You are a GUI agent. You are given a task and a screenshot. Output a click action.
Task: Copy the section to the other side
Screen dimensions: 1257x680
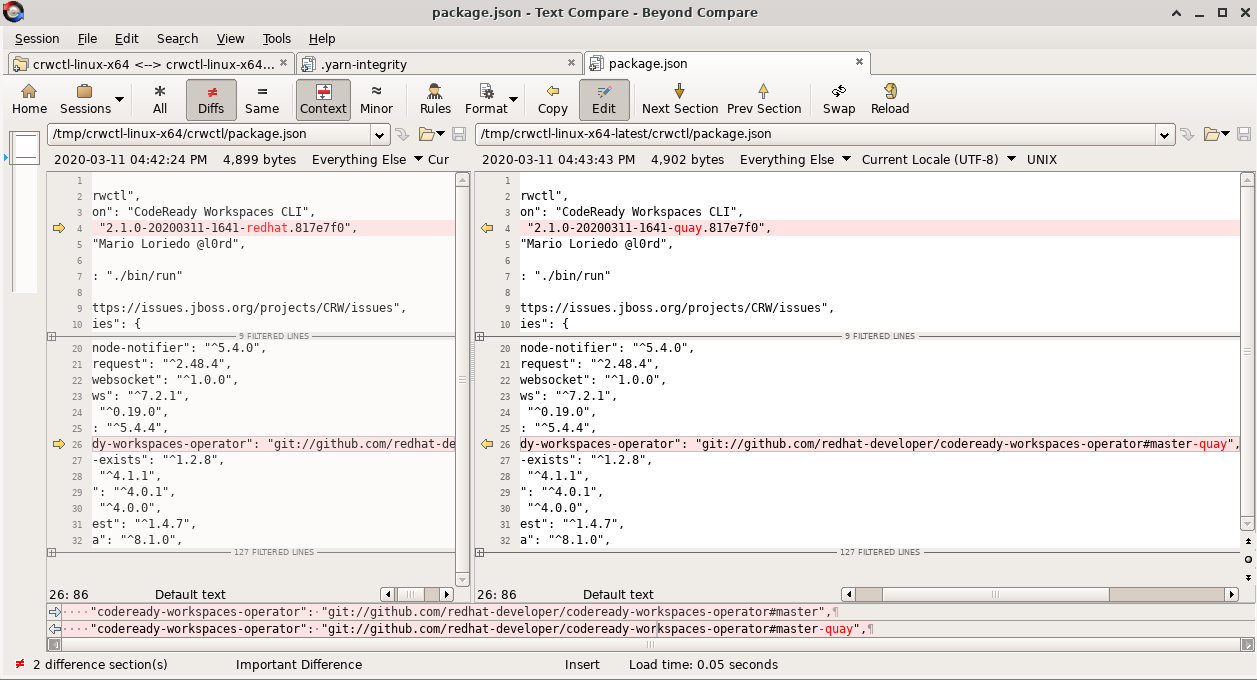(552, 99)
